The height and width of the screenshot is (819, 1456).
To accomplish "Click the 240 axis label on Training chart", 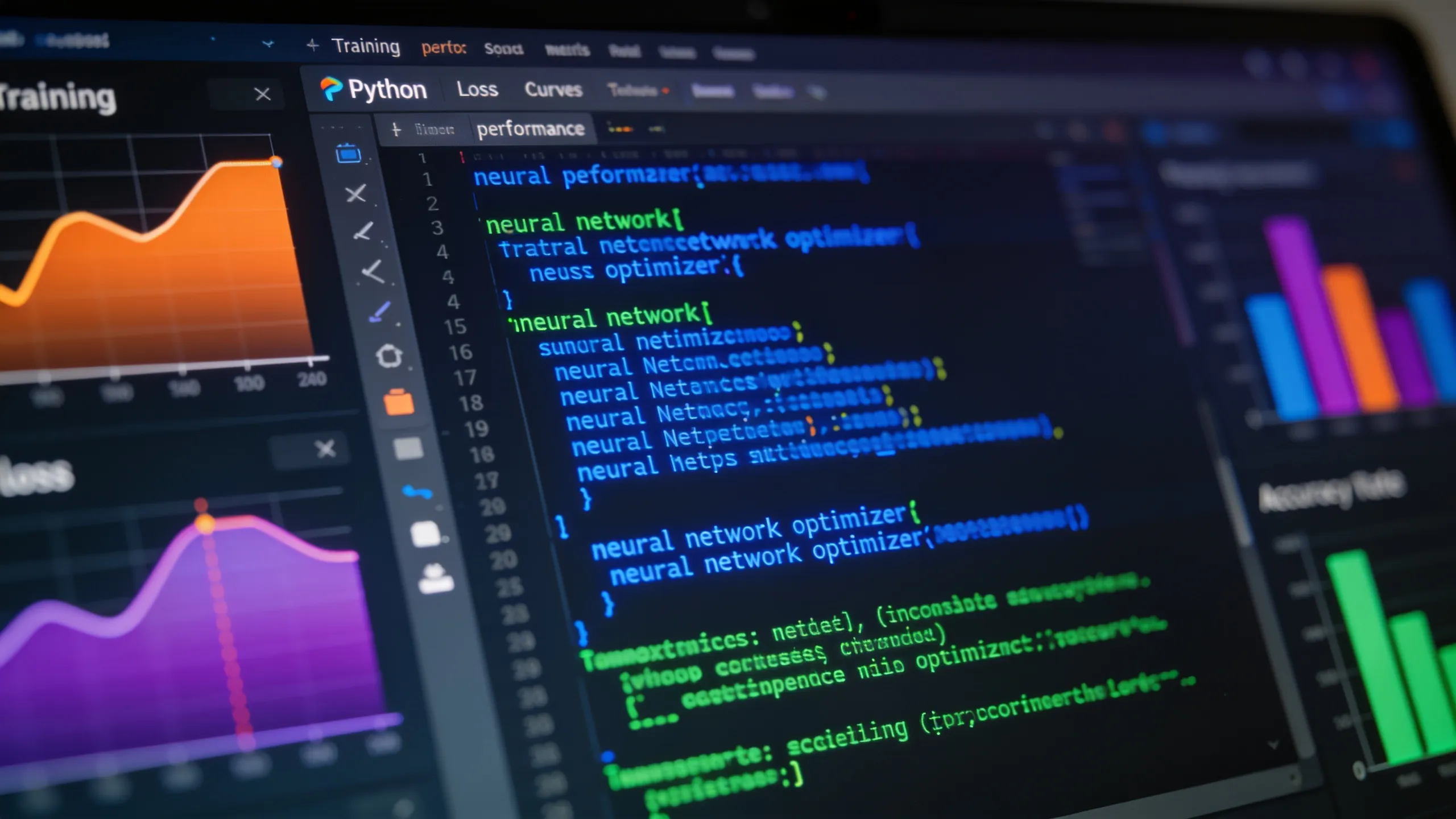I will [312, 378].
